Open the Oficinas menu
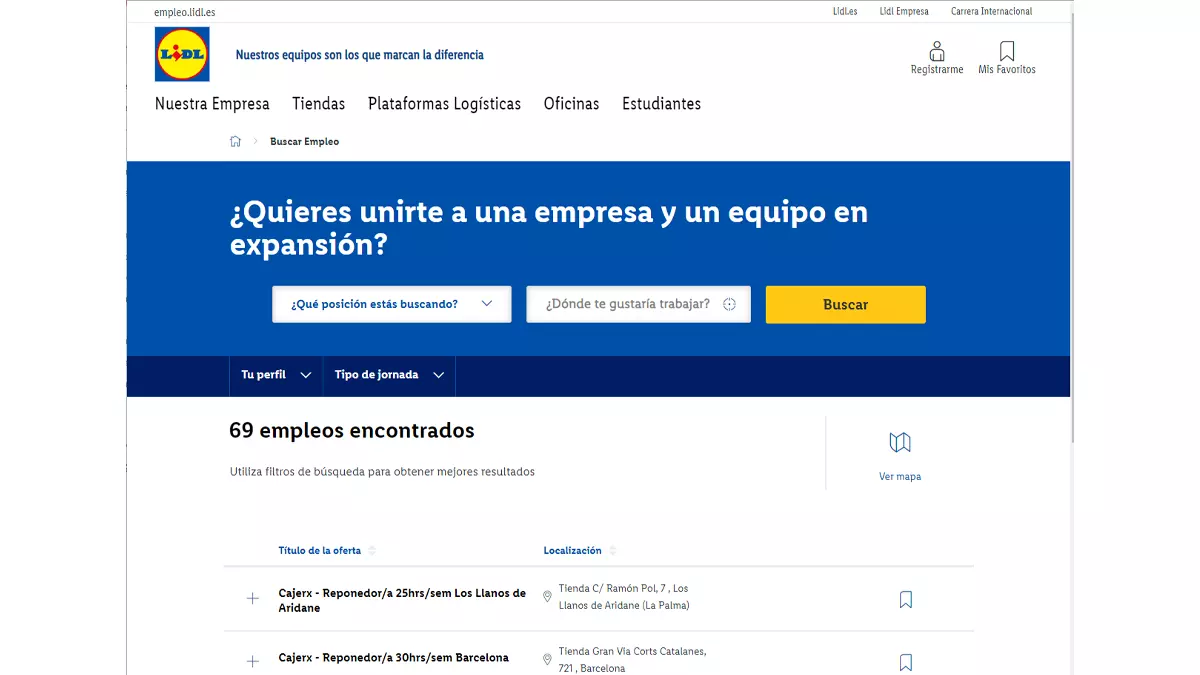The height and width of the screenshot is (675, 1200). click(572, 104)
